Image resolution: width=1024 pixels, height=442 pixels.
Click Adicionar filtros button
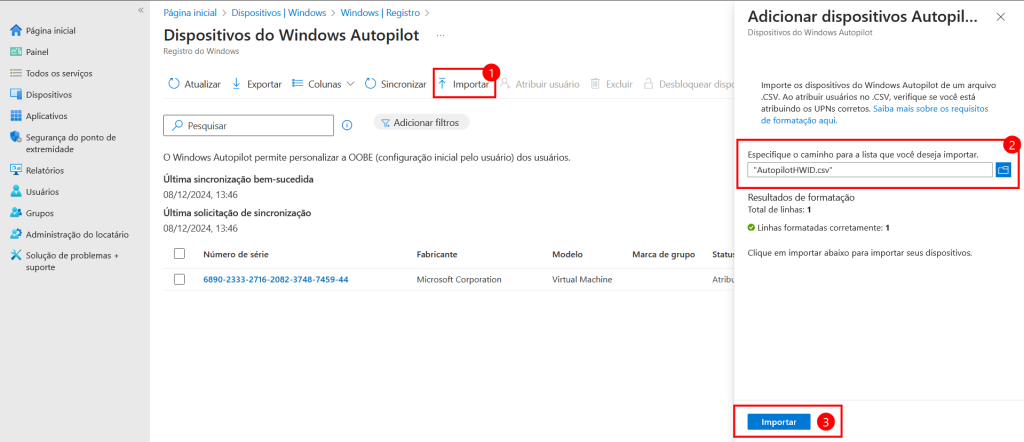point(421,122)
